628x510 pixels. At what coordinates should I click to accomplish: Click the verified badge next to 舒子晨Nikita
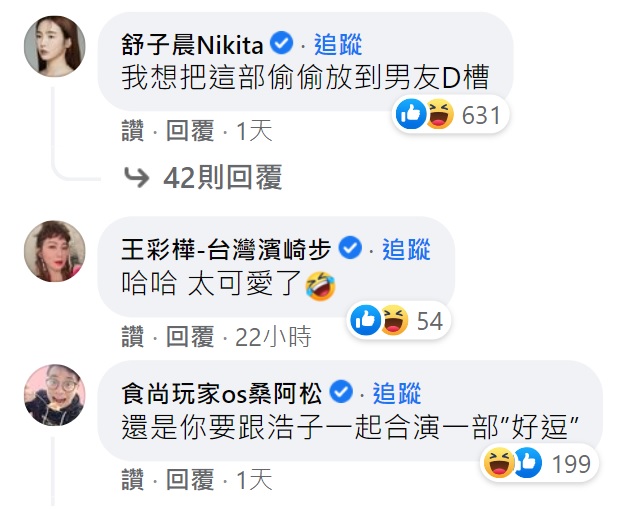(281, 43)
